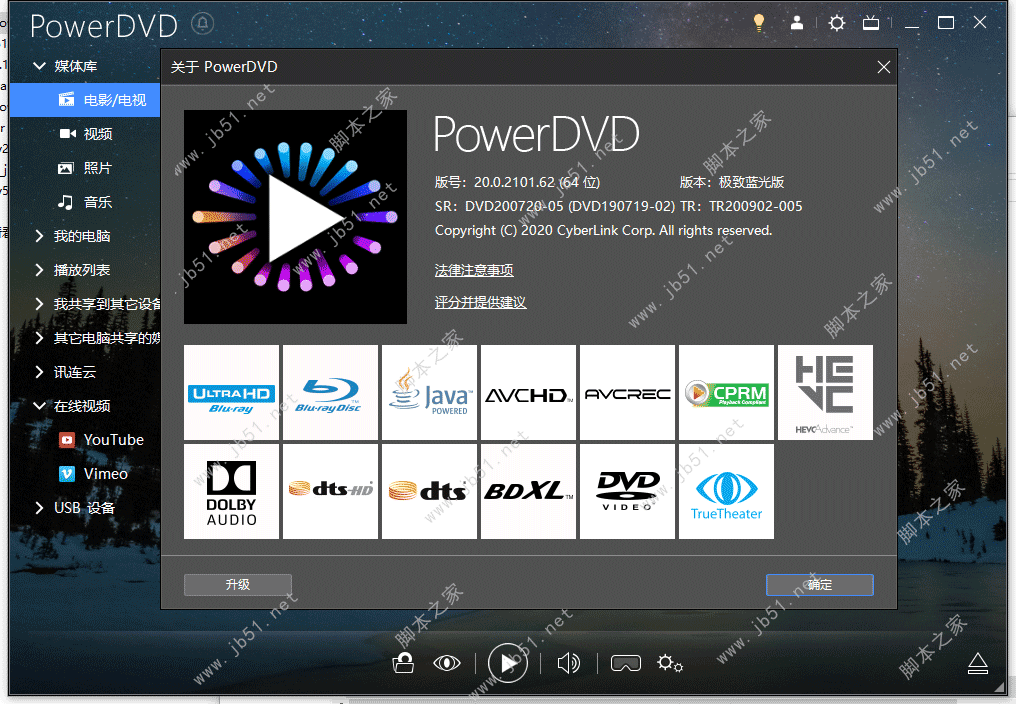Click the Blu-ray Disc logo
Screen dimensions: 1016x704
tap(330, 392)
